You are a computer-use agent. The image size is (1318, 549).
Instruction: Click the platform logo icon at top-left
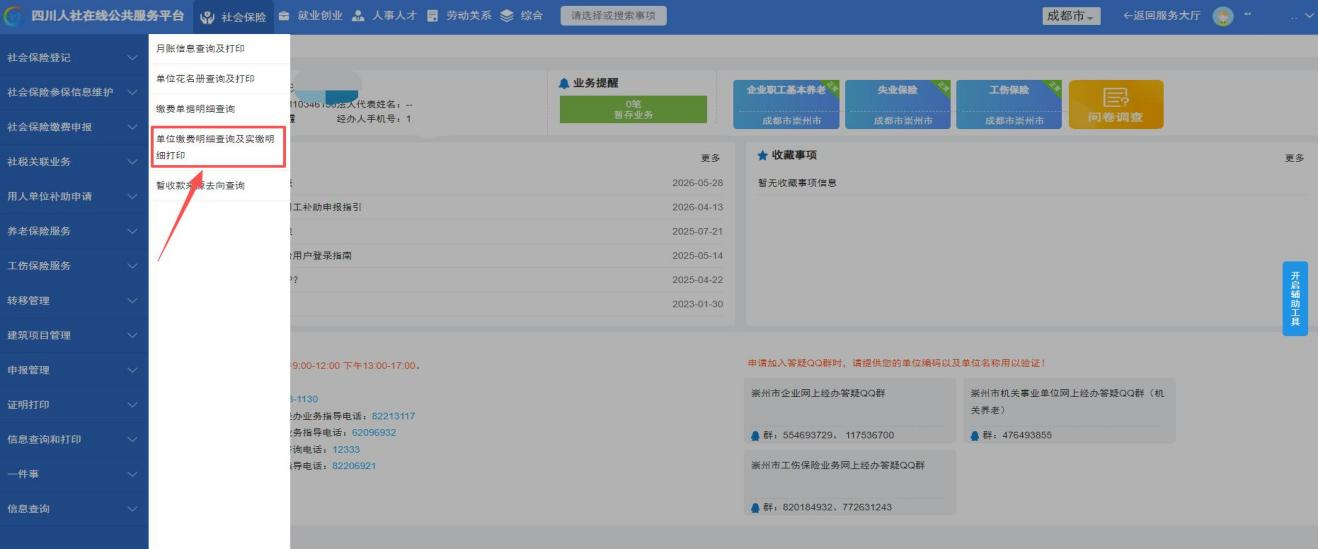point(14,17)
